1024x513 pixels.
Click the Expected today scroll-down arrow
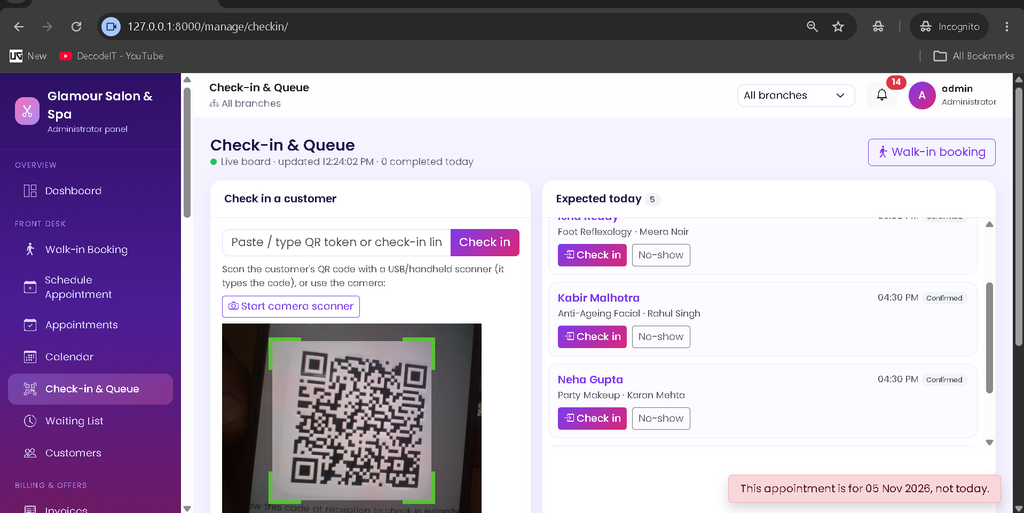[x=989, y=443]
